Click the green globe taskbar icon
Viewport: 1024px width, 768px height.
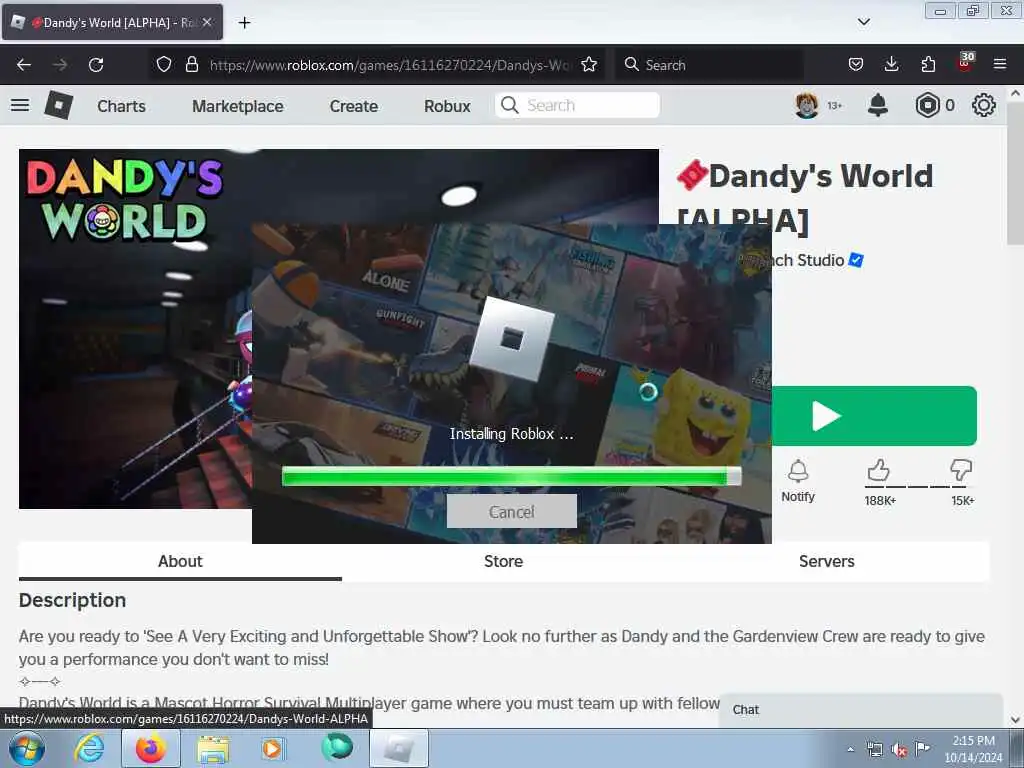(x=337, y=748)
